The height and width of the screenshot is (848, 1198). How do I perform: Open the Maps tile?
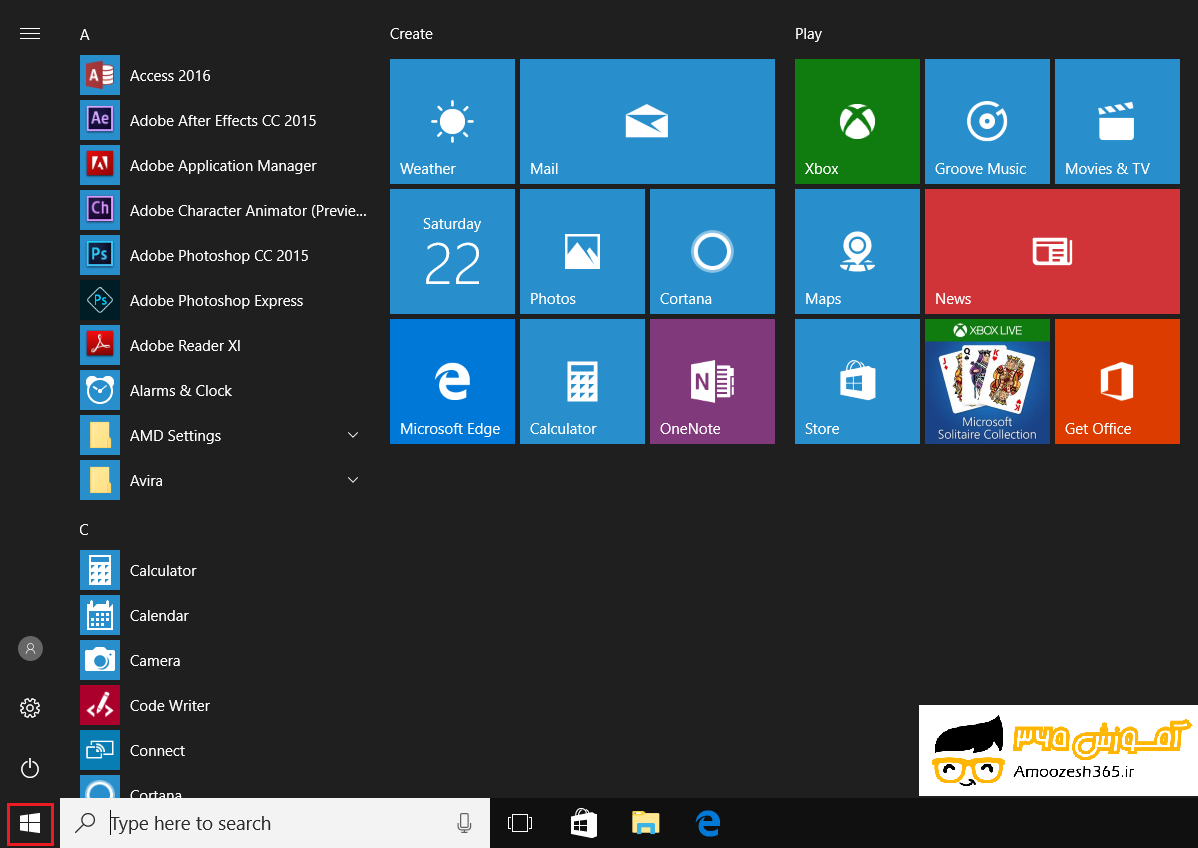(x=857, y=251)
